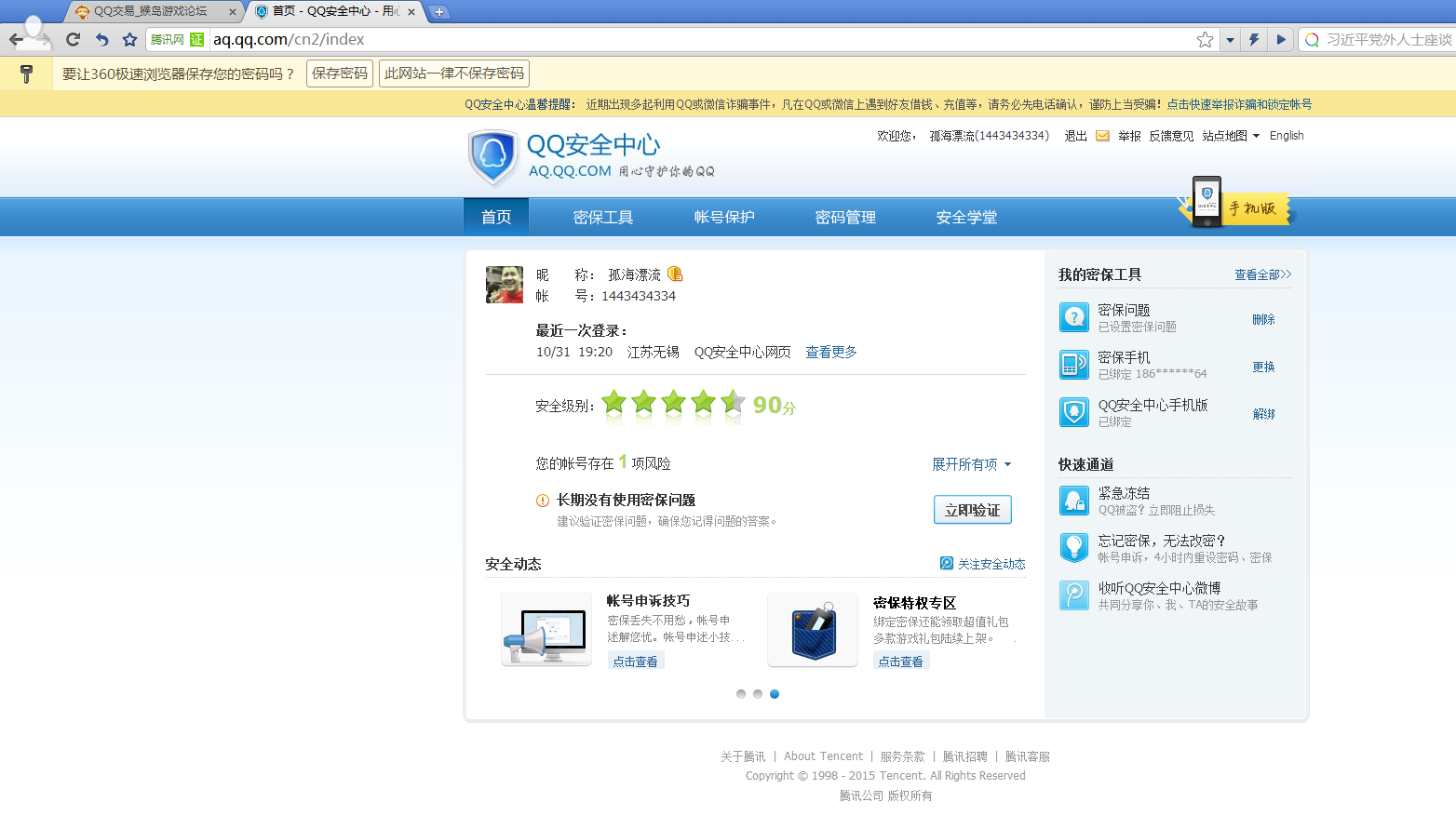
Task: Click 退出 to log out
Action: (x=1075, y=136)
